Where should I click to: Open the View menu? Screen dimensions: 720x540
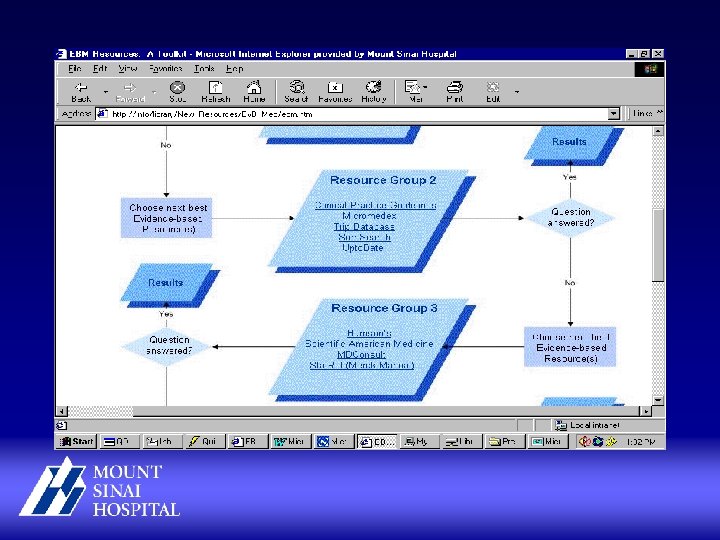point(127,69)
